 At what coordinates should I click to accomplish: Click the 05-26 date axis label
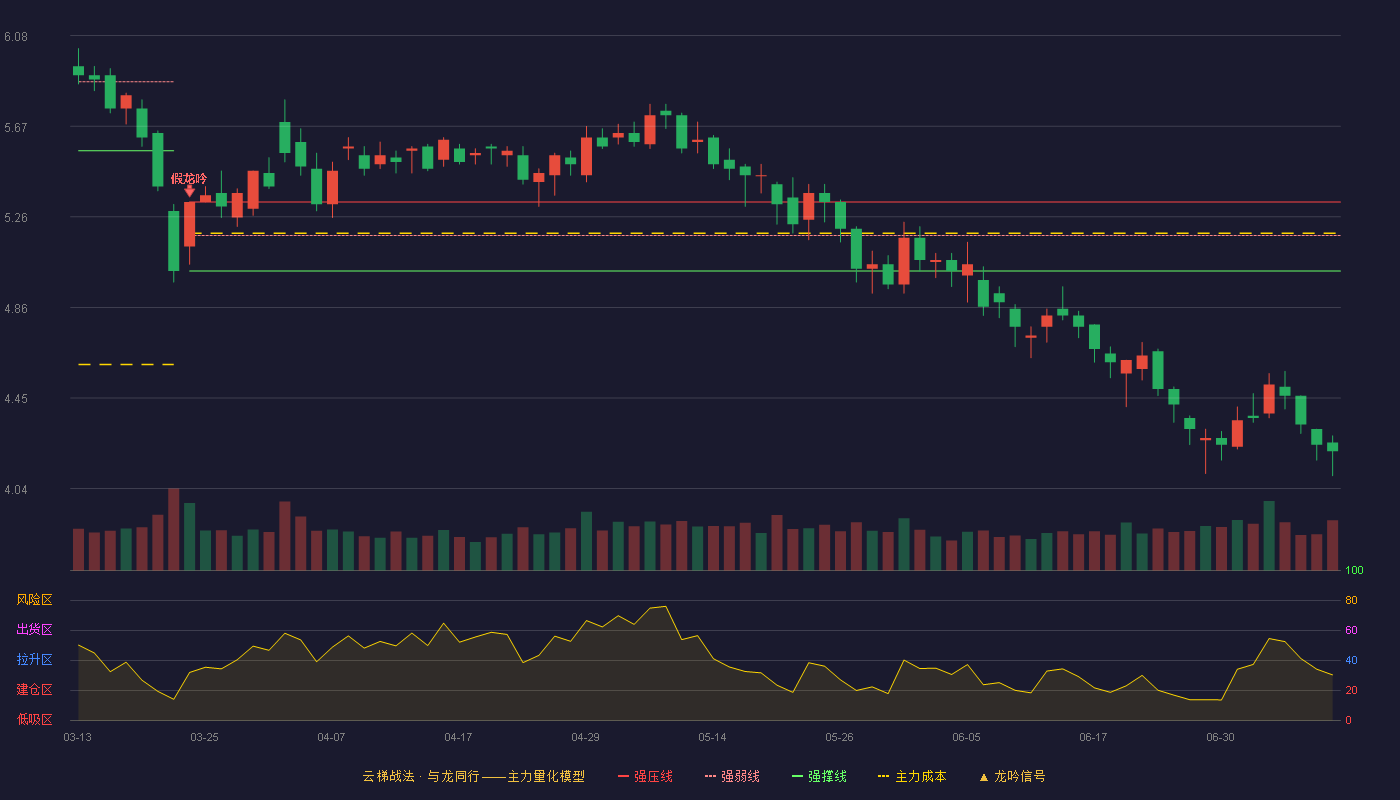point(839,737)
